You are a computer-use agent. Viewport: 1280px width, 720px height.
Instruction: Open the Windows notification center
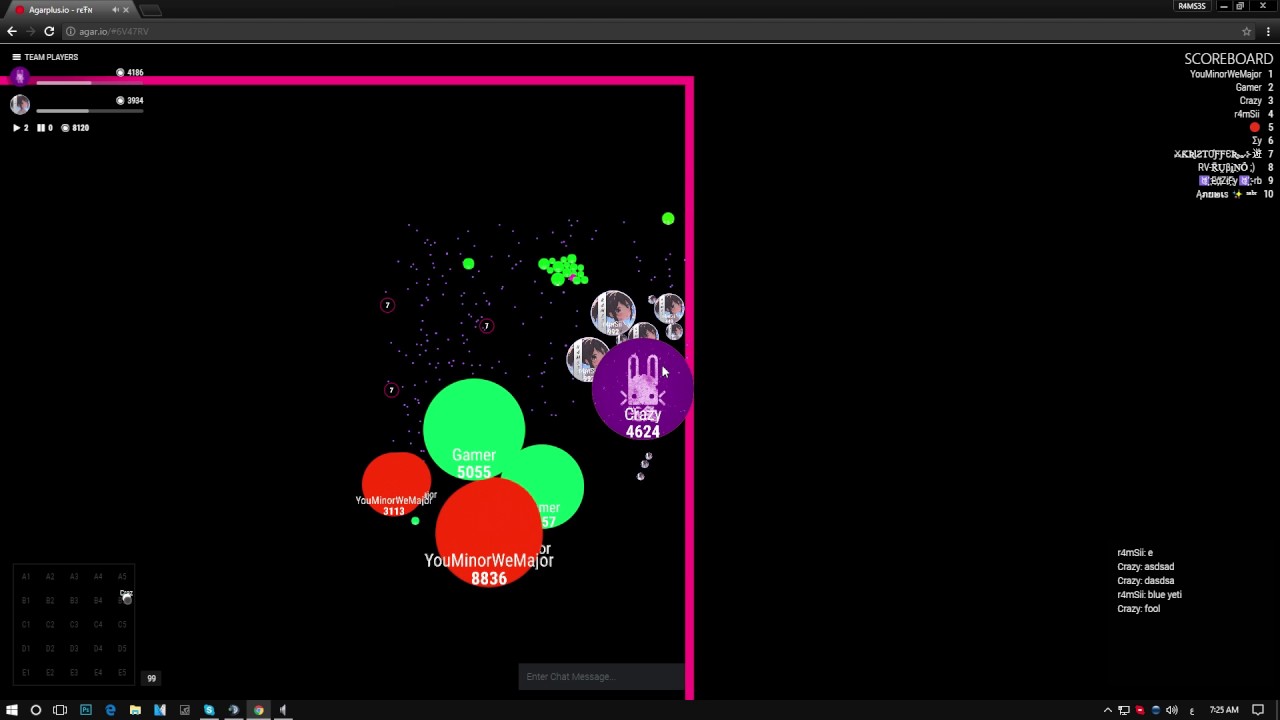point(1258,710)
